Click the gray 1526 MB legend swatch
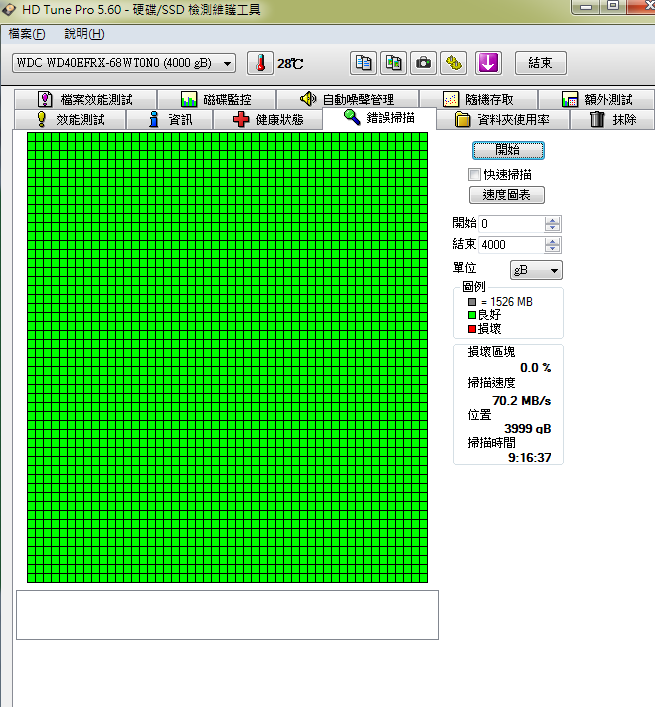The image size is (655, 707). [472, 302]
